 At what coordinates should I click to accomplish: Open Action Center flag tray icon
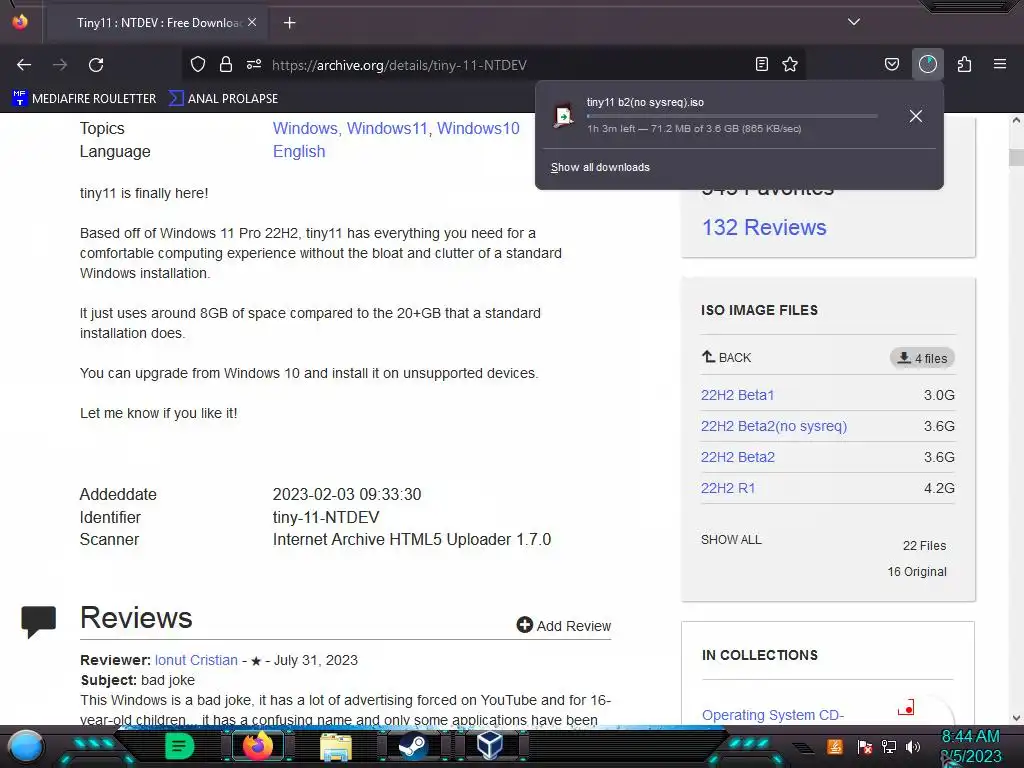pyautogui.click(x=864, y=747)
